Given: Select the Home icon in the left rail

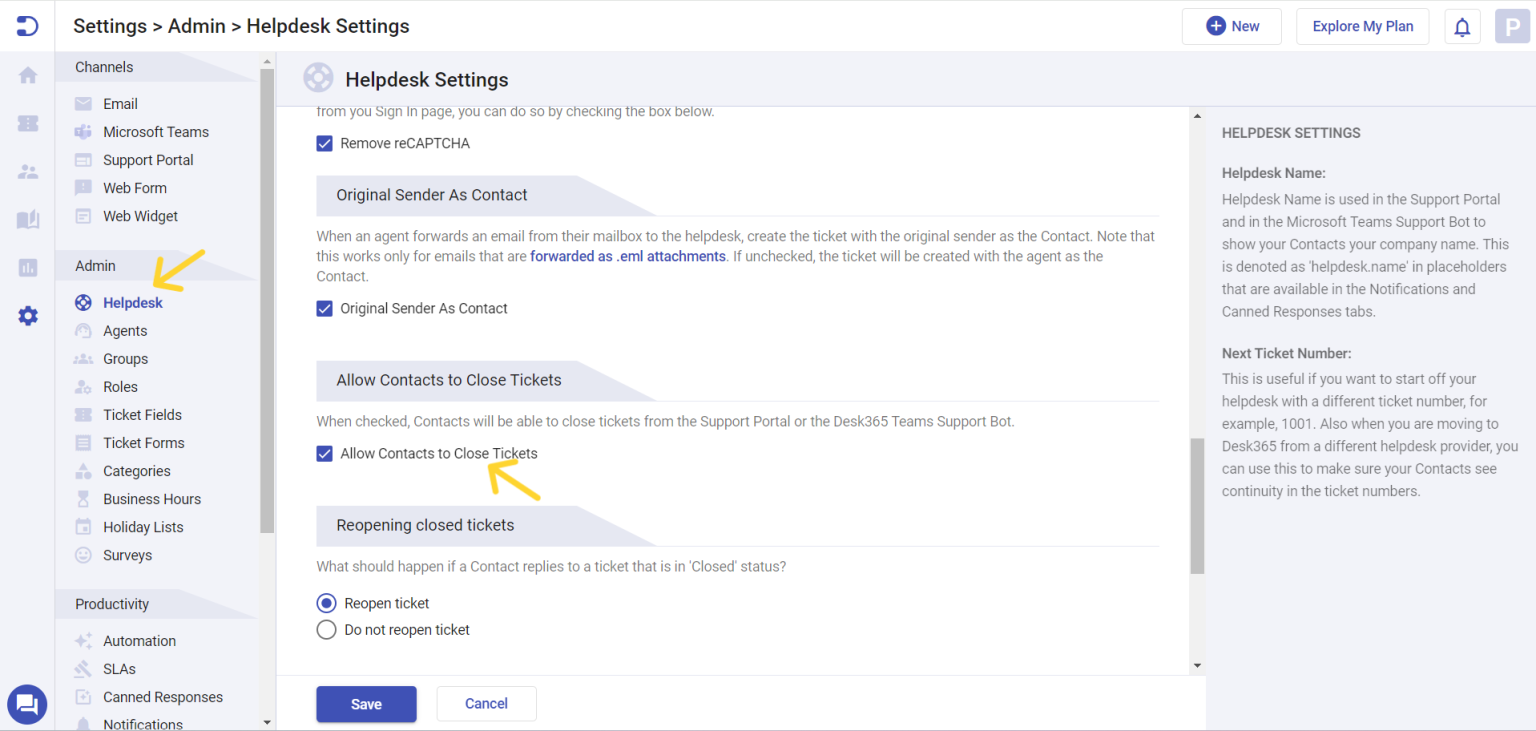Looking at the screenshot, I should [x=27, y=75].
